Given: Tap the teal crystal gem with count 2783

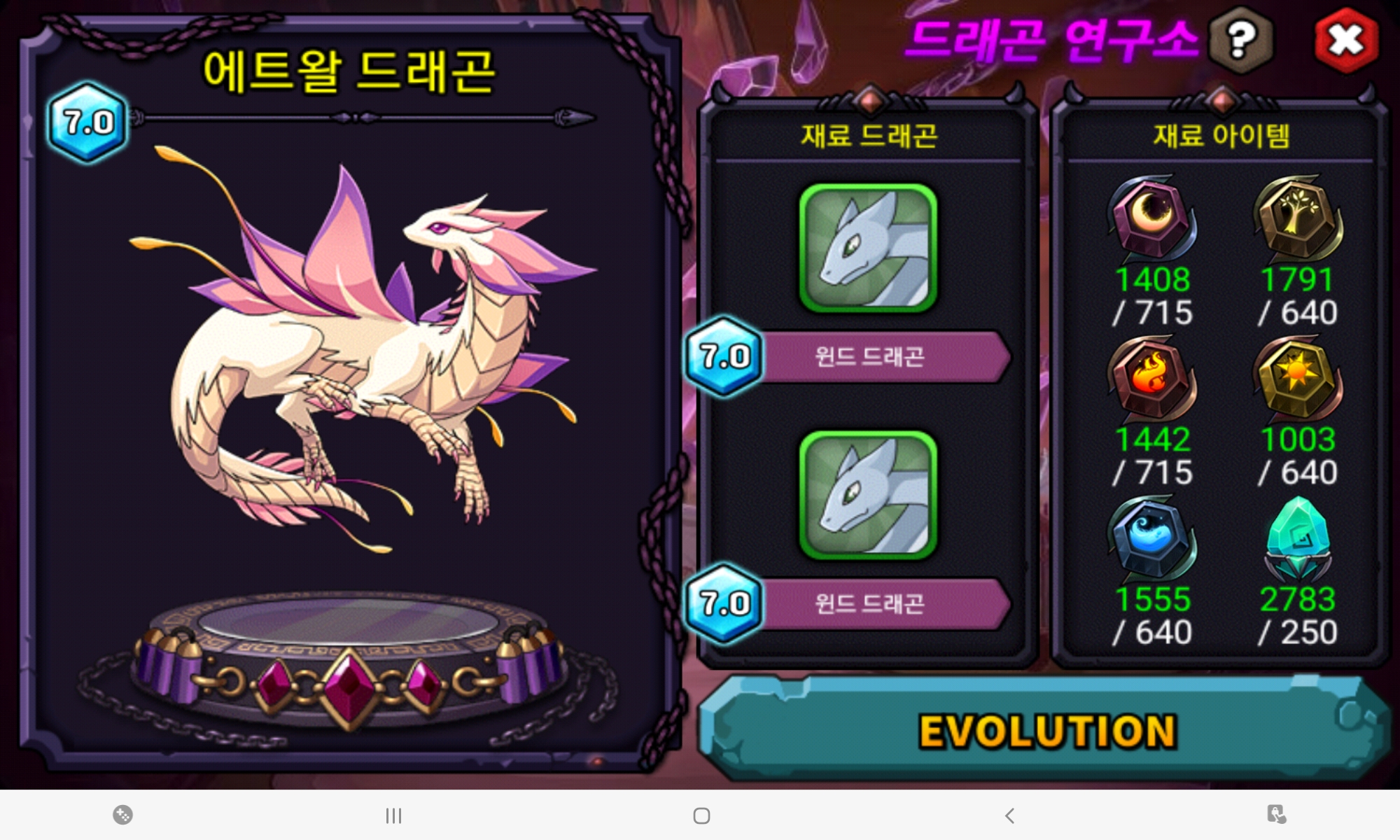Looking at the screenshot, I should pyautogui.click(x=1297, y=539).
